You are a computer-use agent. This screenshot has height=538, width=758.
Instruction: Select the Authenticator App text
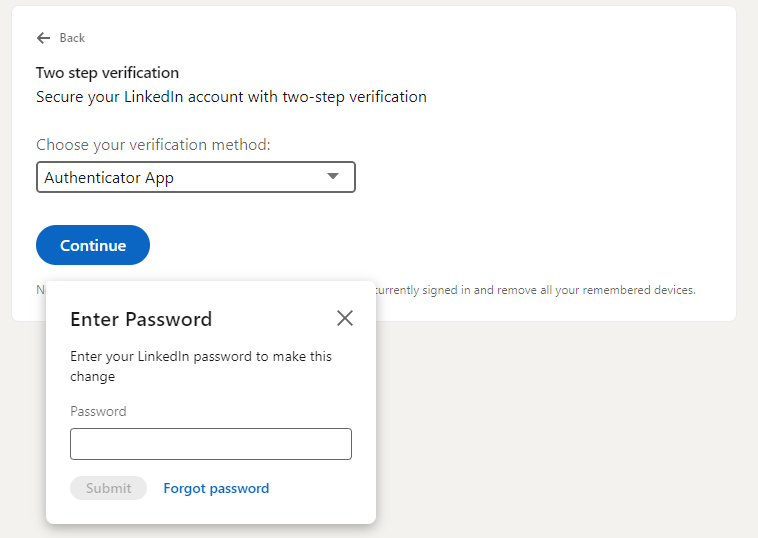[x=109, y=178]
